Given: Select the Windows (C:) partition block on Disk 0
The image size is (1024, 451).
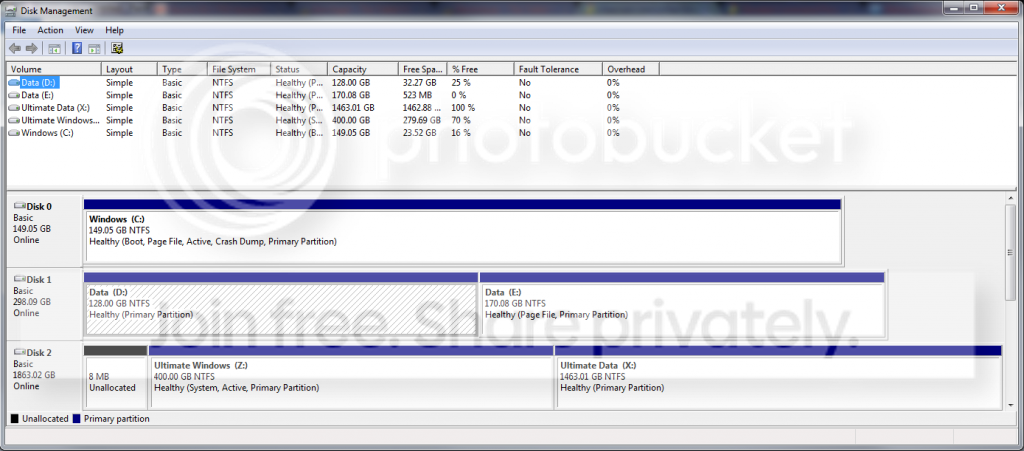Looking at the screenshot, I should (x=462, y=232).
